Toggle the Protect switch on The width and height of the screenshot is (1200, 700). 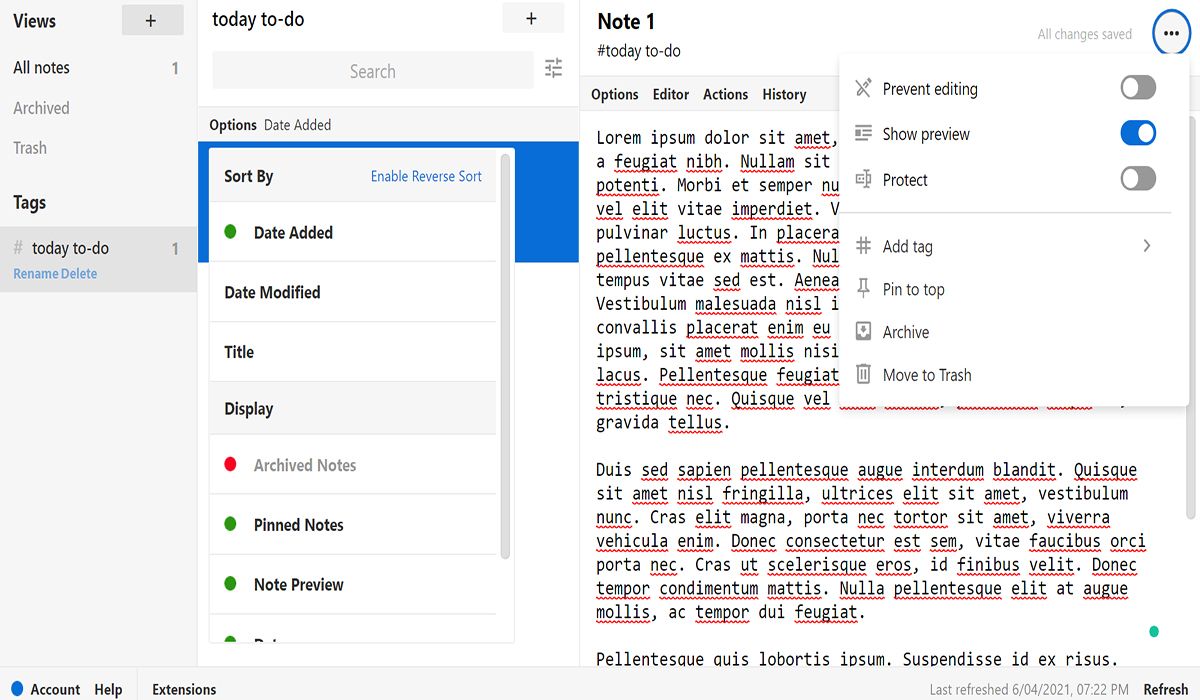click(1137, 179)
